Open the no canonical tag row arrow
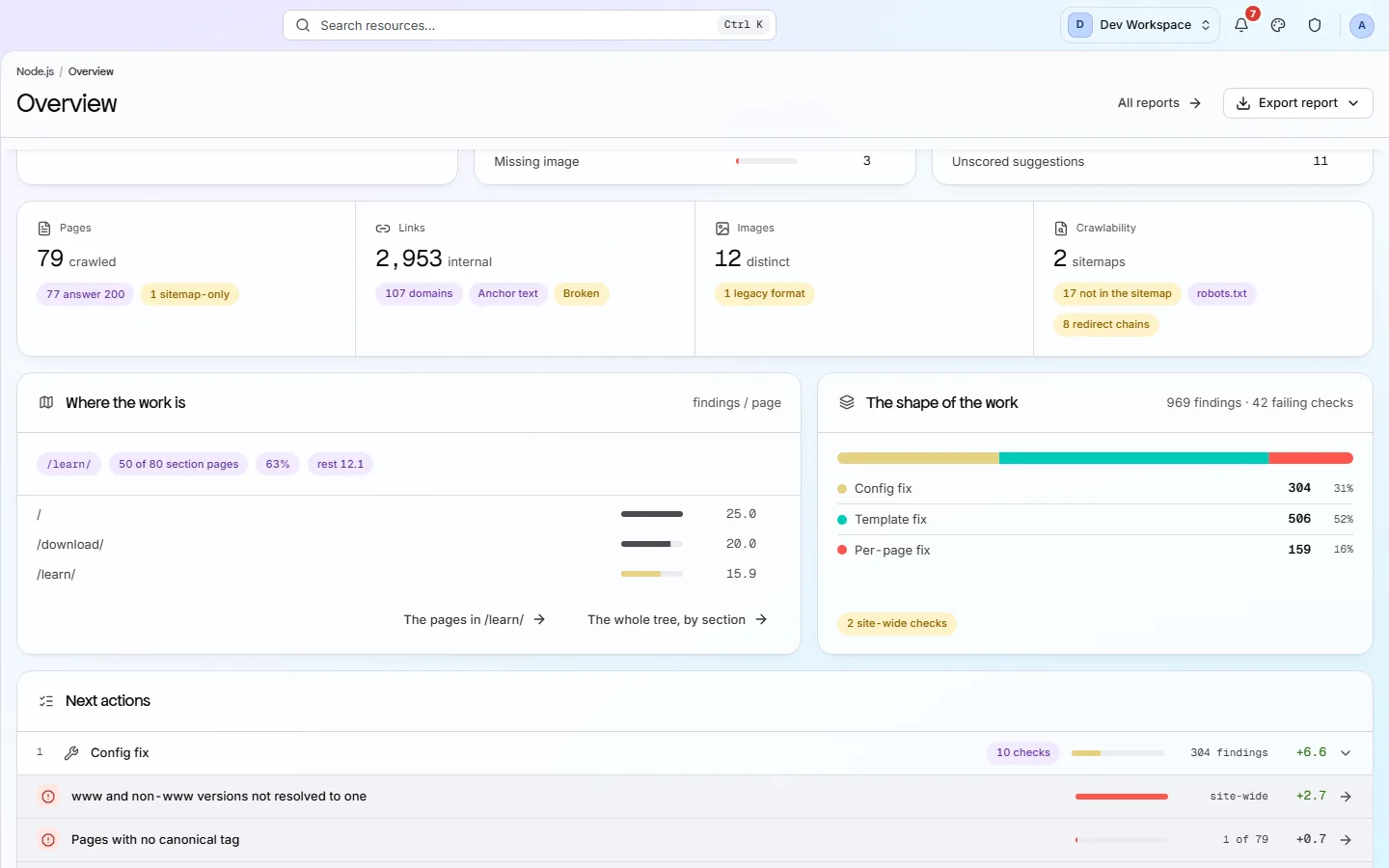Viewport: 1389px width, 868px height. tap(1346, 840)
